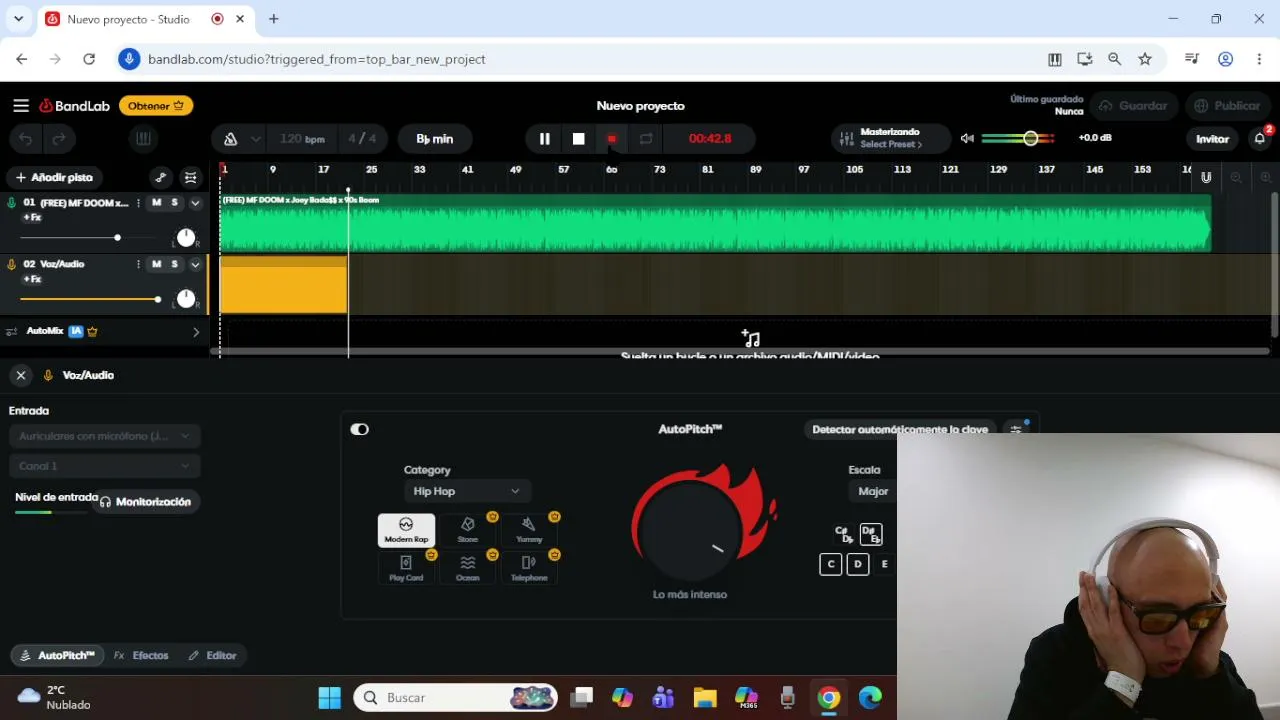Select the Telephone preset

[529, 568]
